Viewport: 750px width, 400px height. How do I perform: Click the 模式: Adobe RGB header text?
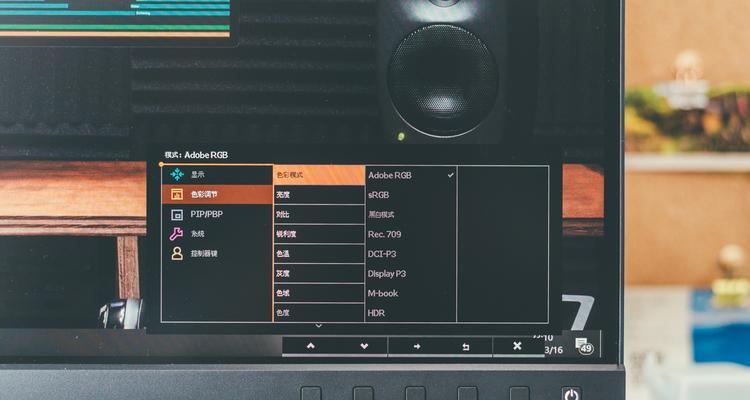tap(196, 155)
